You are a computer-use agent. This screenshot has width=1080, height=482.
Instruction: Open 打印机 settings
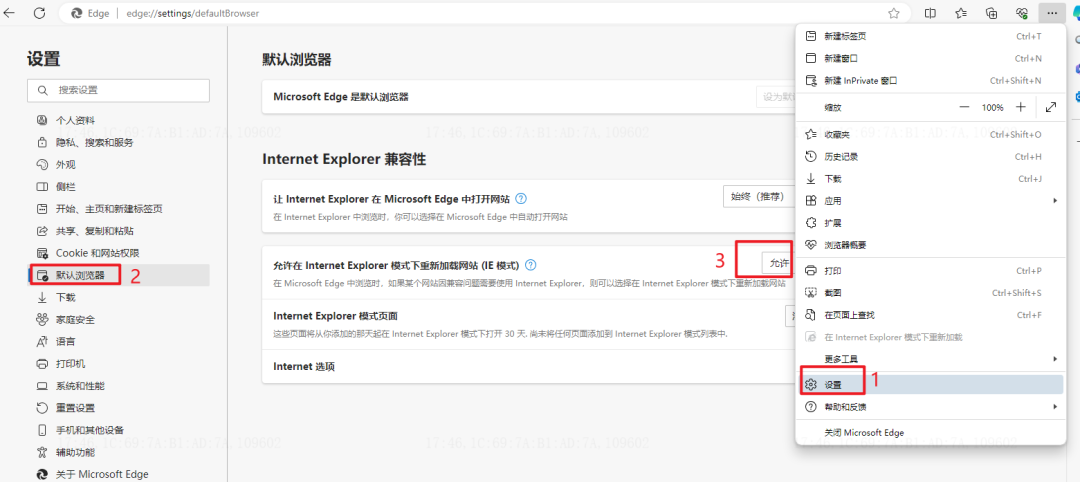tap(118, 364)
